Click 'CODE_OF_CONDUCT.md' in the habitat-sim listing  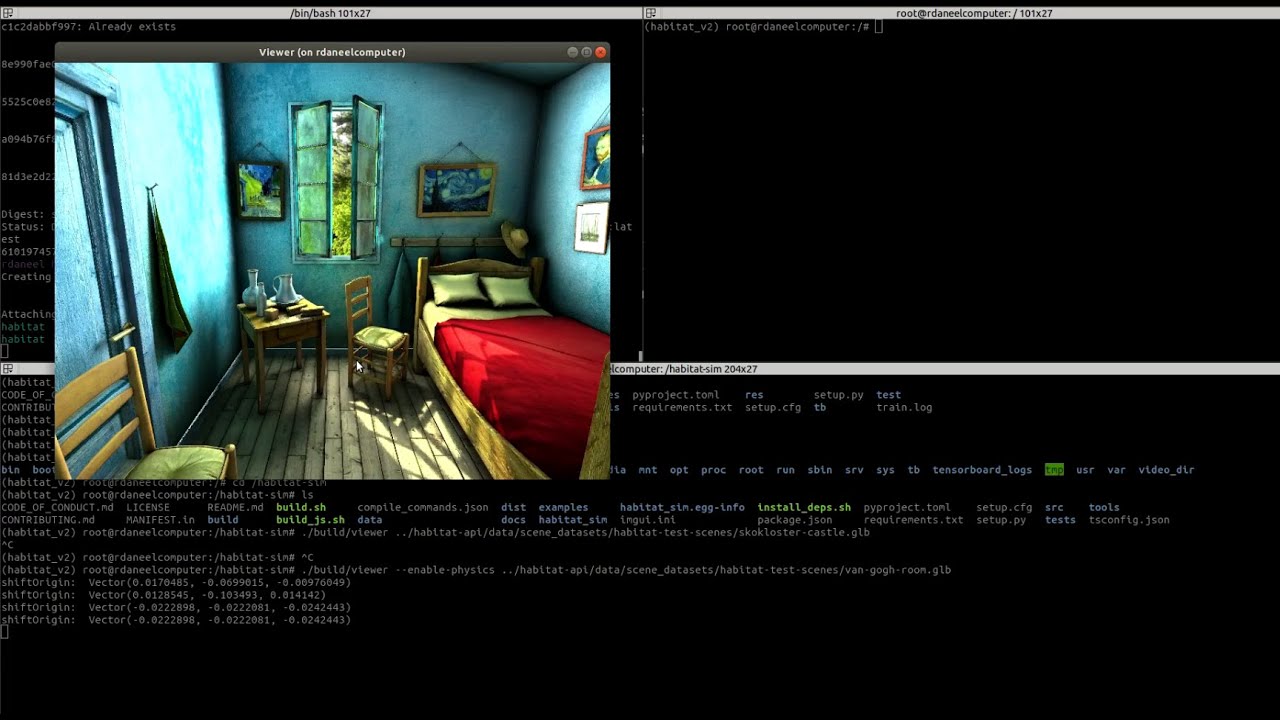point(57,508)
